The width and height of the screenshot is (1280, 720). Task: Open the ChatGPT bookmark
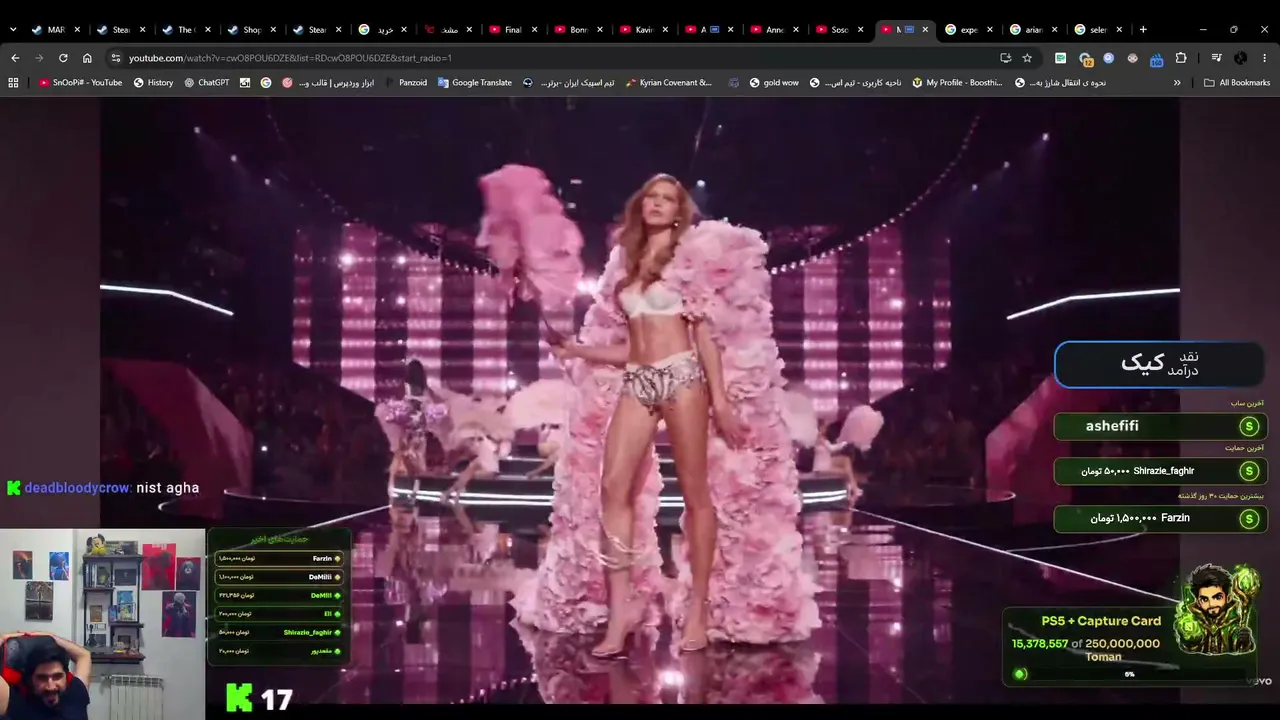206,83
